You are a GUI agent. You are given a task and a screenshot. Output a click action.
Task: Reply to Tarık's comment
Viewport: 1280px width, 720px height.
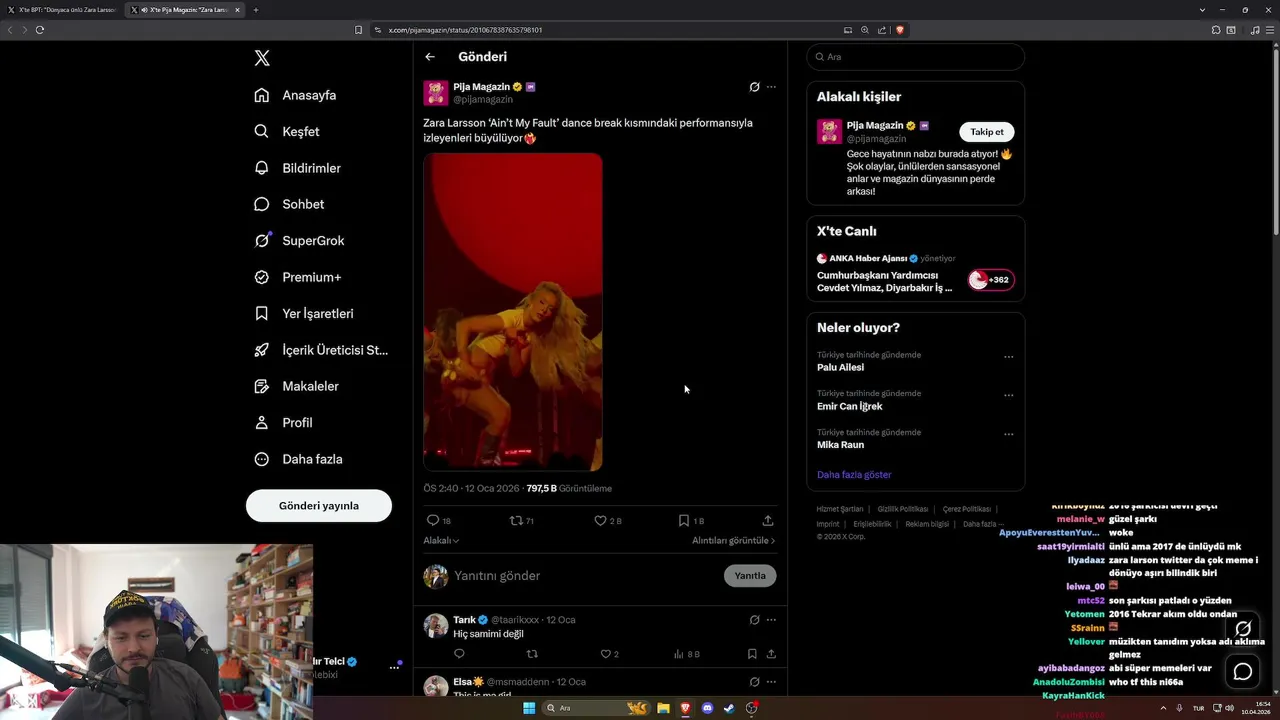pyautogui.click(x=459, y=654)
